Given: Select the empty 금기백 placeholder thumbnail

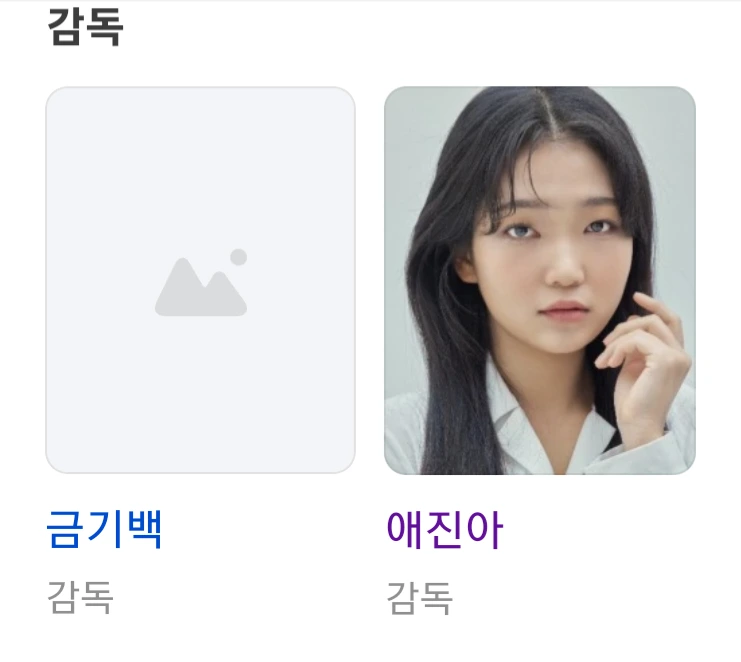Looking at the screenshot, I should (200, 280).
